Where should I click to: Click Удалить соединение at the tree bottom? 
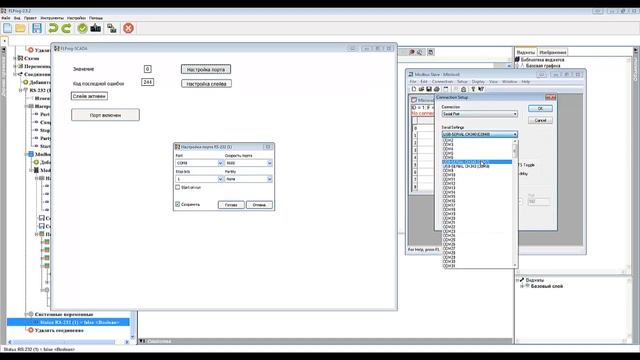59,330
